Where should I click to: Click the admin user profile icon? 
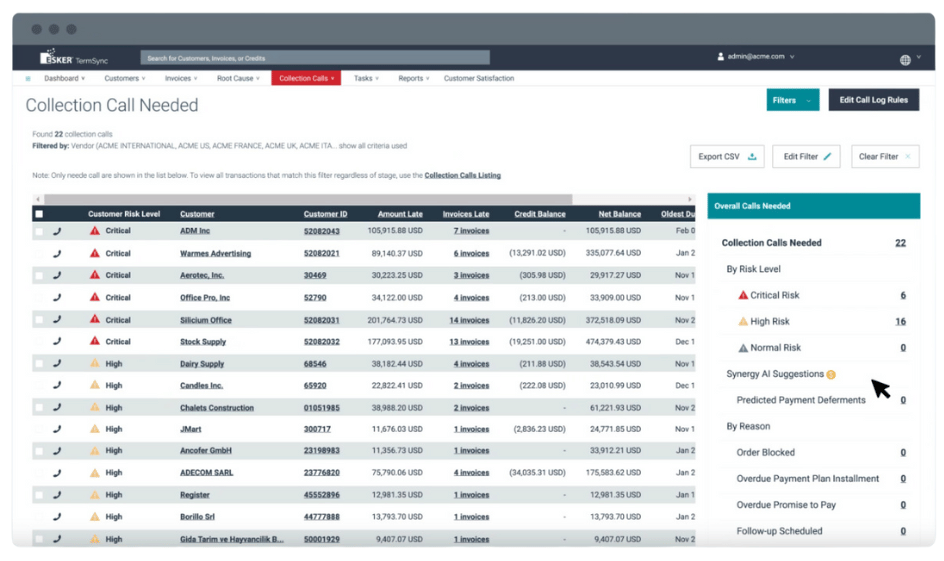pyautogui.click(x=720, y=57)
